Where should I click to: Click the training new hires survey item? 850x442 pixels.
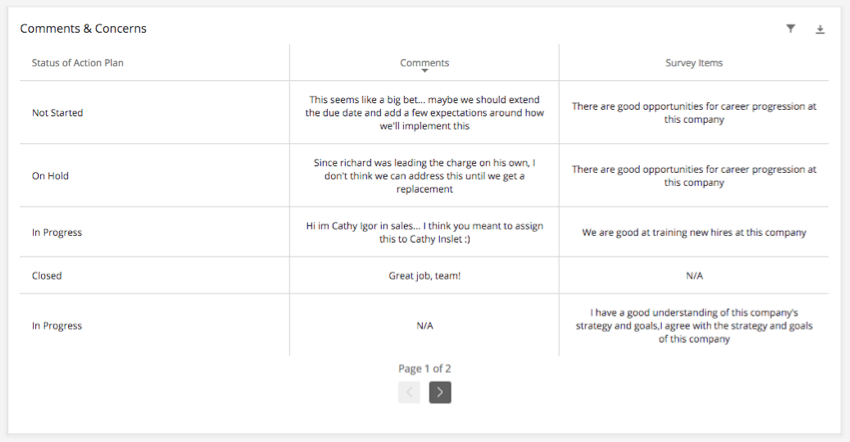[x=693, y=233]
